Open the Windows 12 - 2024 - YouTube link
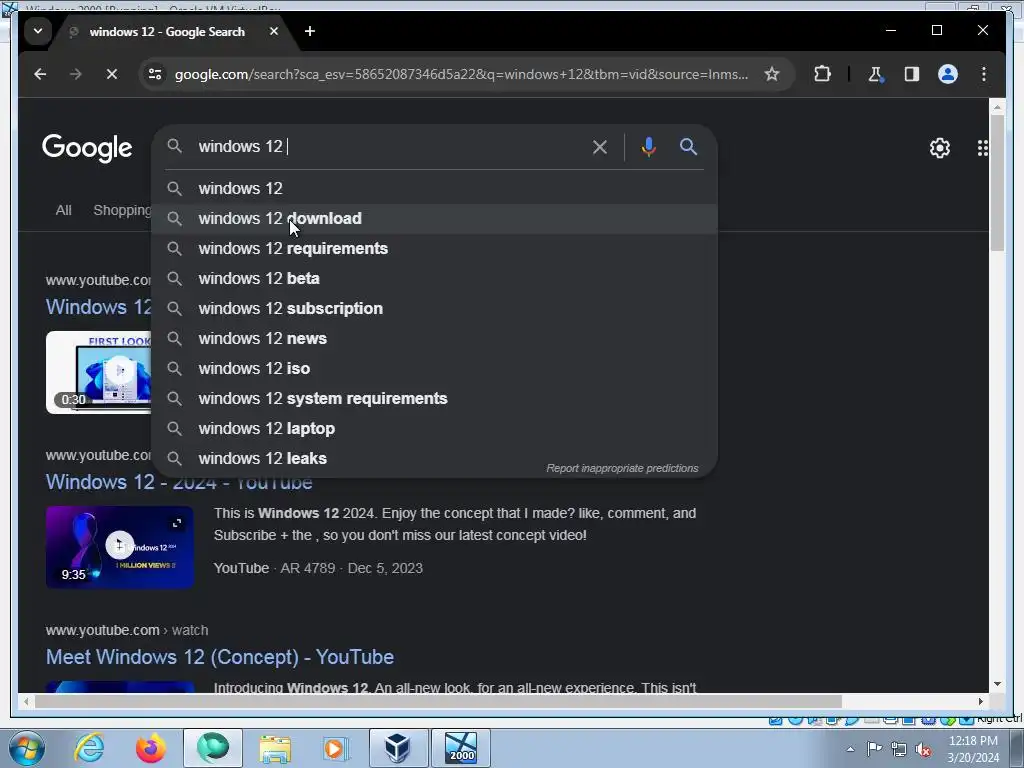 (x=179, y=482)
